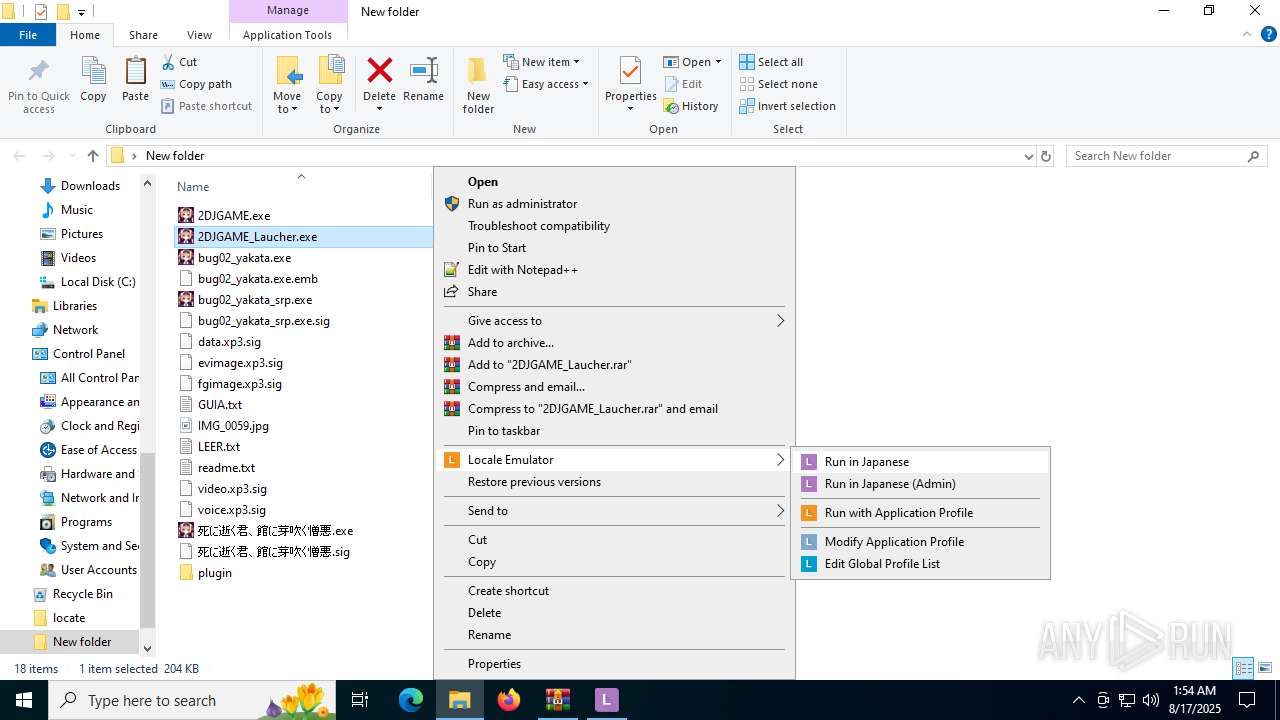Open Microsoft Edge from the taskbar
The width and height of the screenshot is (1280, 720).
coord(411,700)
